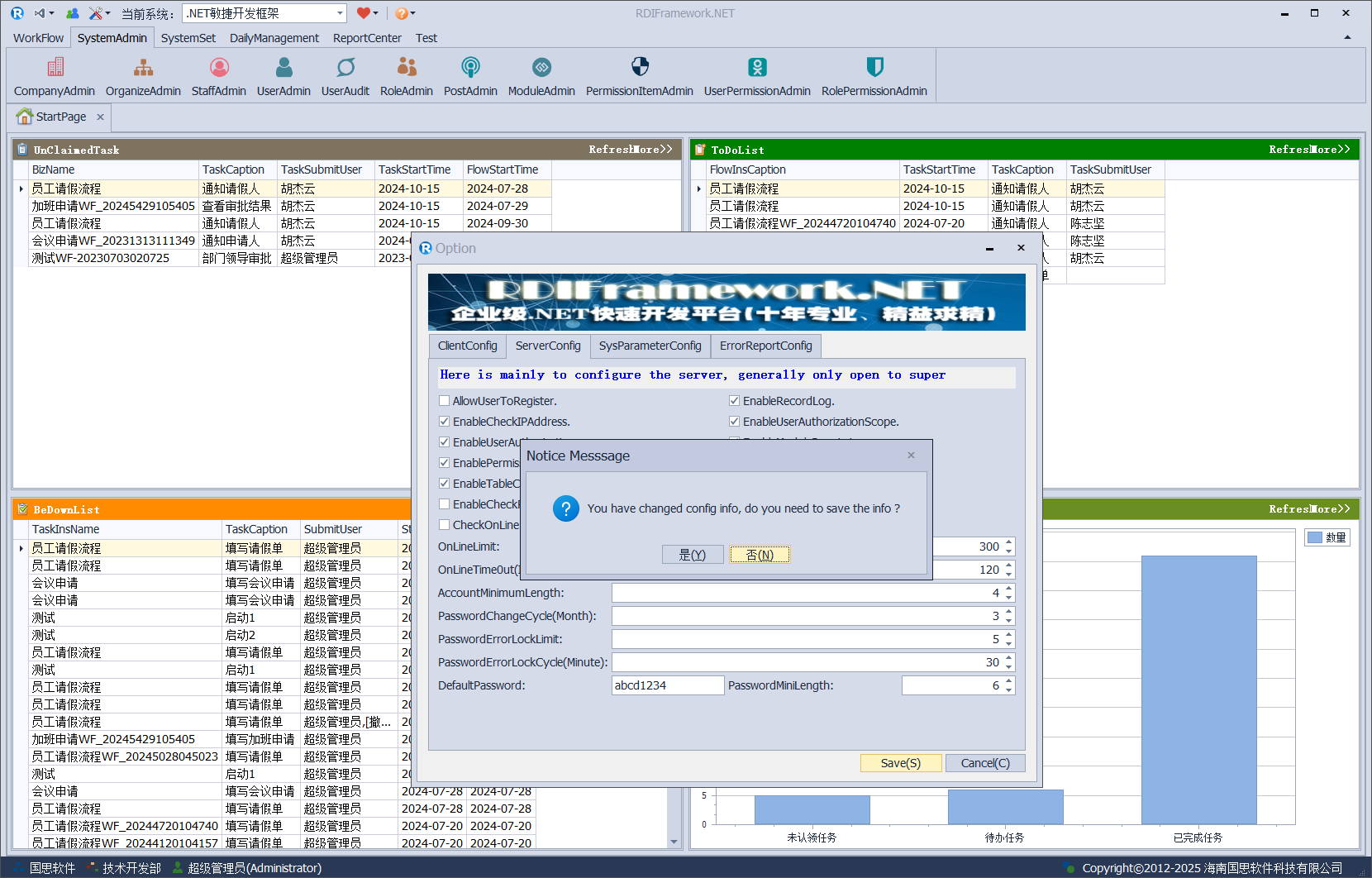
Task: Open the ReportCenter ribbon tab
Action: tap(367, 38)
